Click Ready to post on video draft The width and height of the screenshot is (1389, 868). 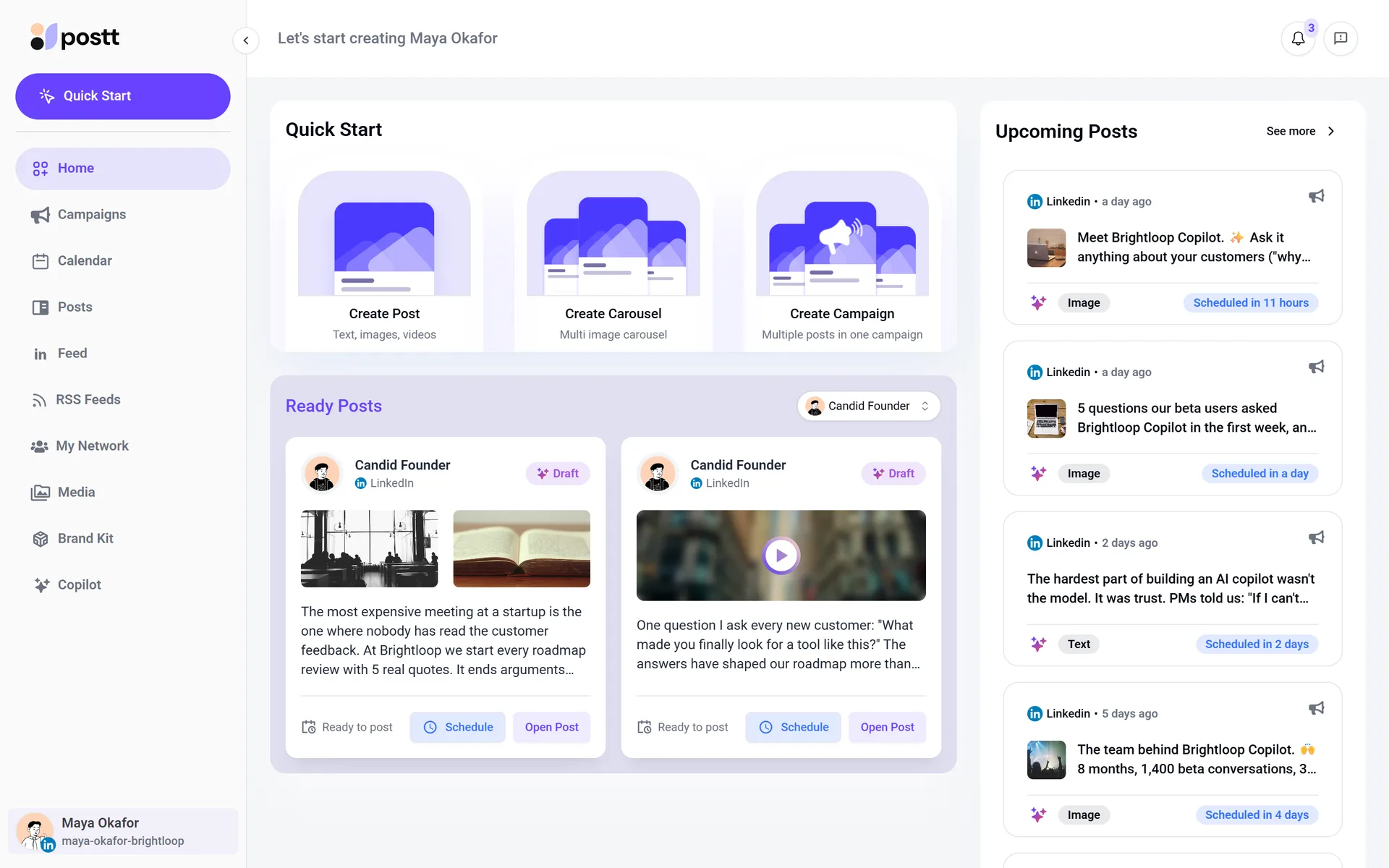point(682,728)
